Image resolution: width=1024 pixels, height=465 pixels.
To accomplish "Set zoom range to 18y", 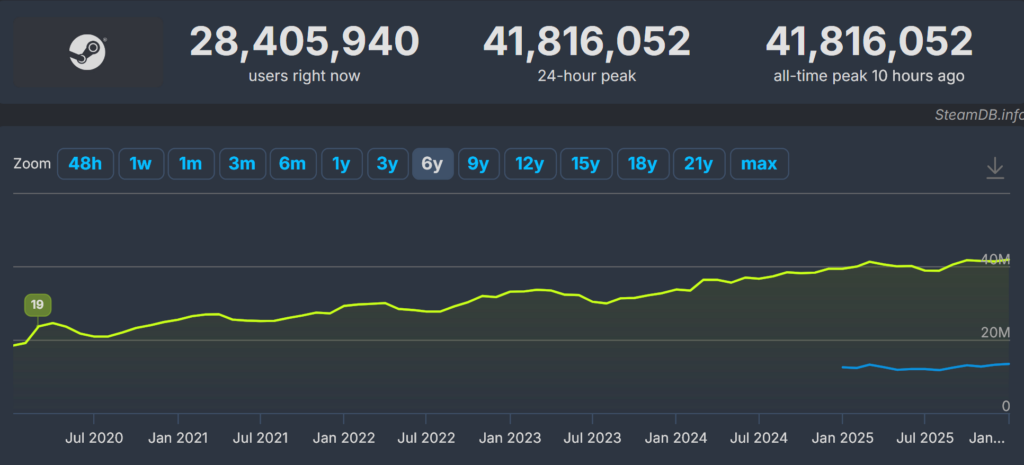I will (643, 164).
